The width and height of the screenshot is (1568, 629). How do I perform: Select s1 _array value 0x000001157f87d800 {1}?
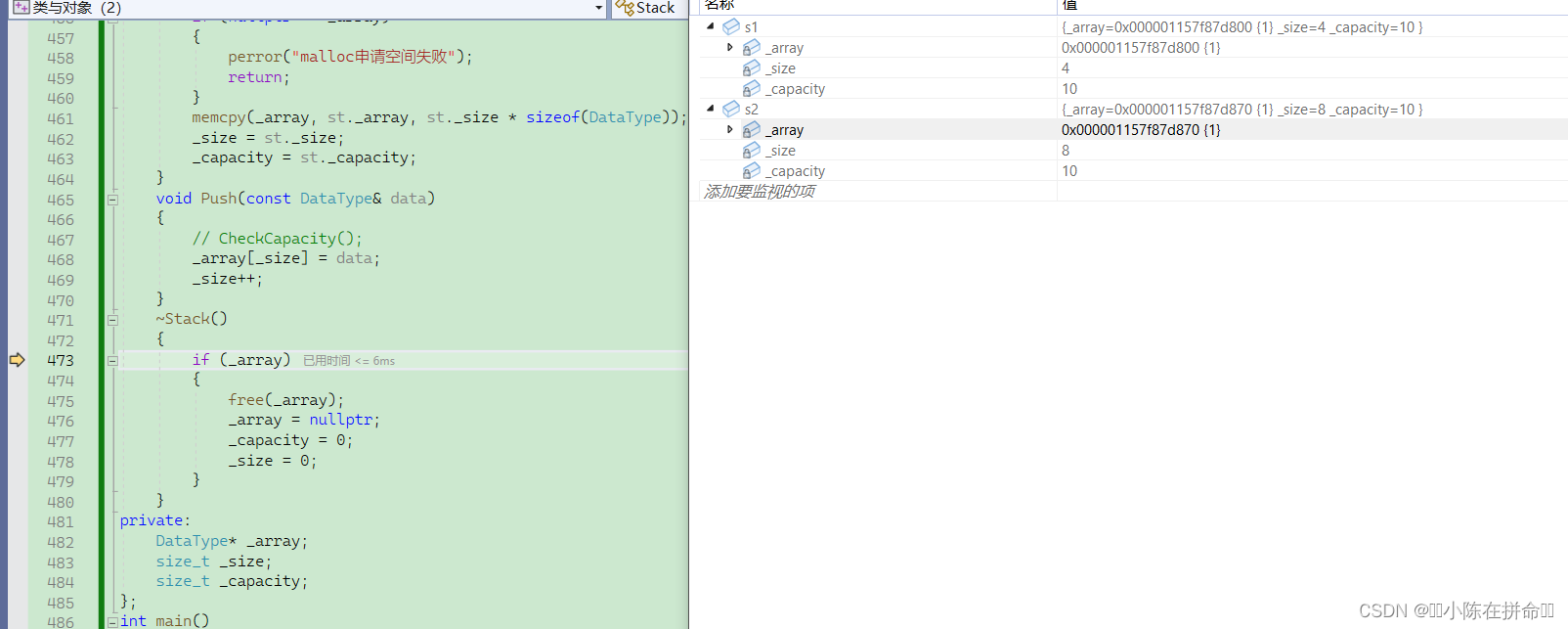(x=1141, y=48)
